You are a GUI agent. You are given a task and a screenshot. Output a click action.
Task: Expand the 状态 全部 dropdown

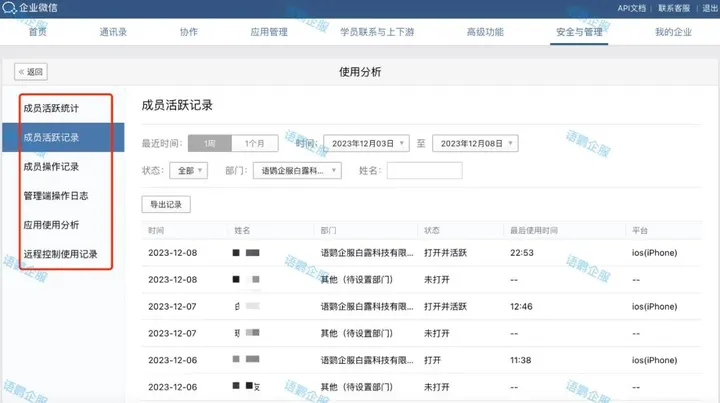pyautogui.click(x=188, y=171)
